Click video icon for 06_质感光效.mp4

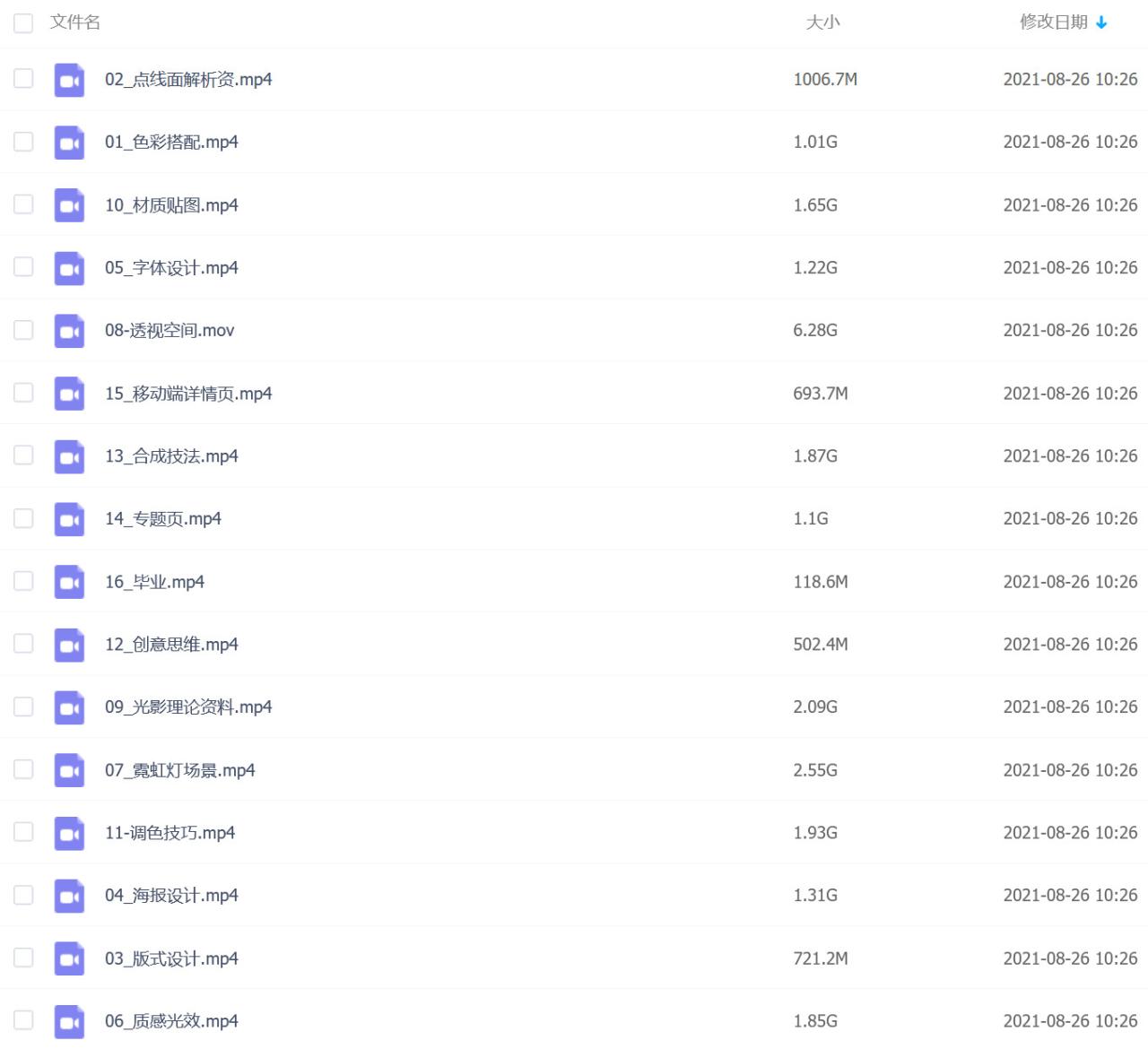click(69, 1021)
